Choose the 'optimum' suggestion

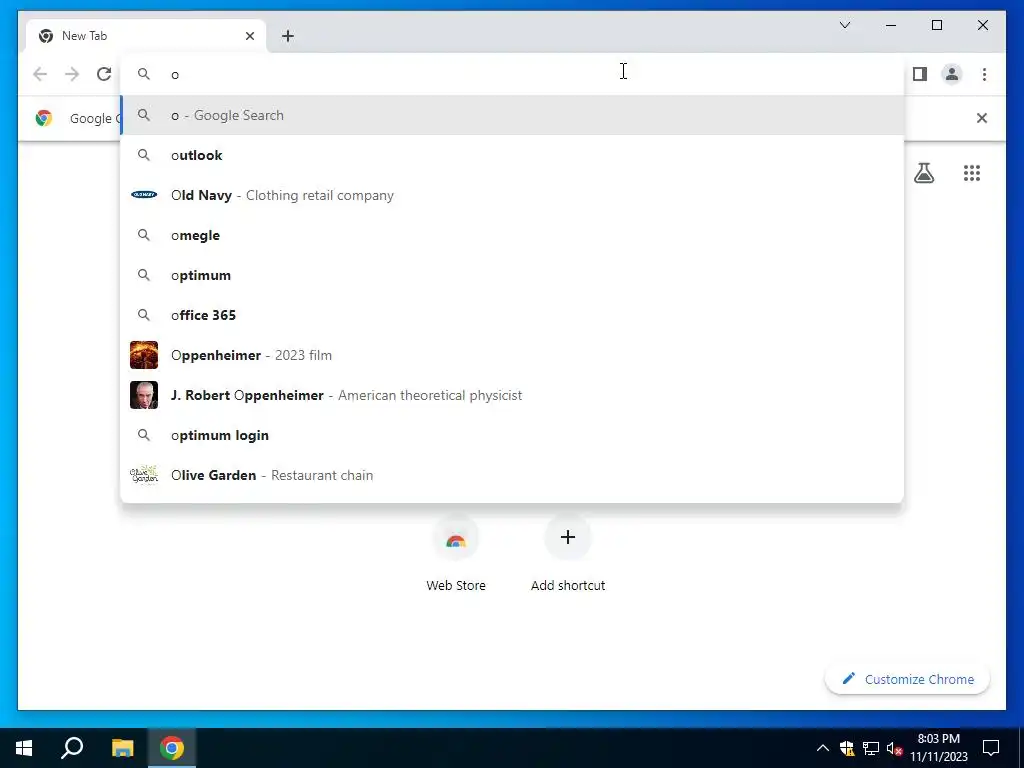pos(513,275)
